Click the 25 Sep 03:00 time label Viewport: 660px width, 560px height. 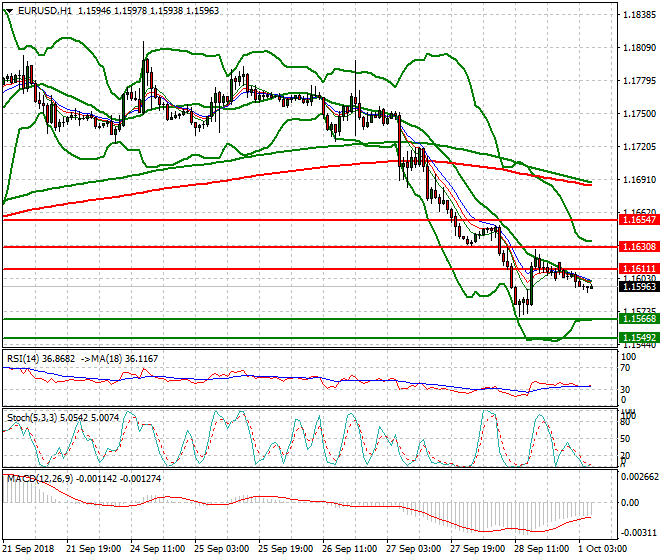pos(221,549)
